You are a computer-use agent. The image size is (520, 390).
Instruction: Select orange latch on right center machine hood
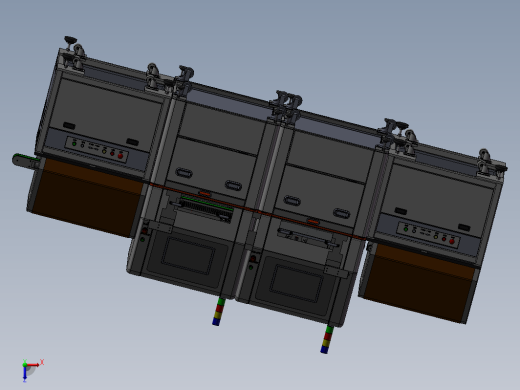click(x=312, y=222)
